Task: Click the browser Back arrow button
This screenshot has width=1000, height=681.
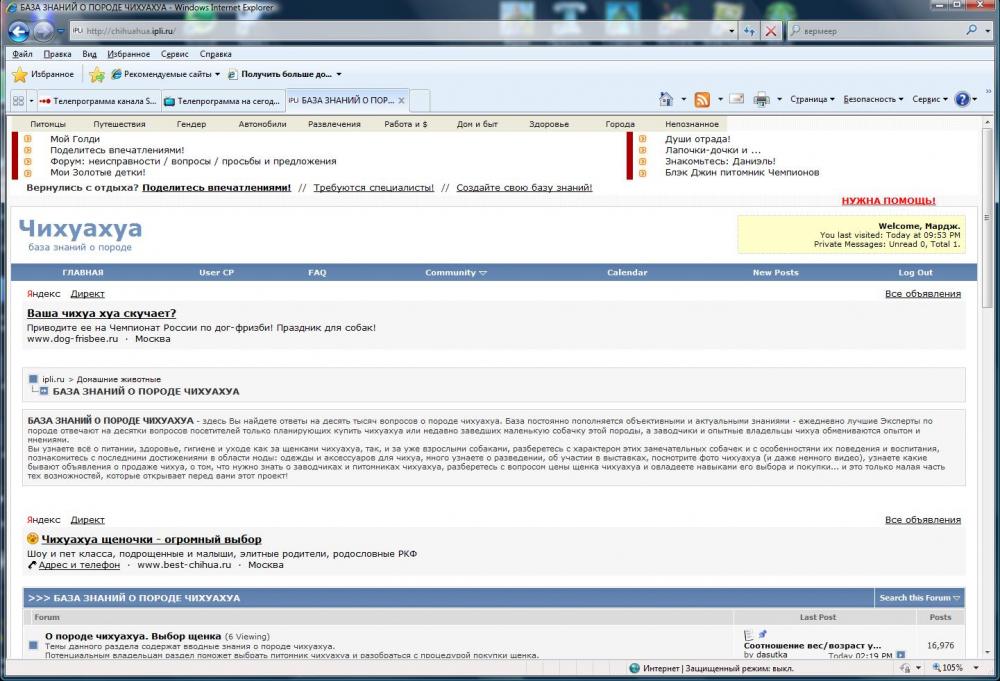Action: 18,31
